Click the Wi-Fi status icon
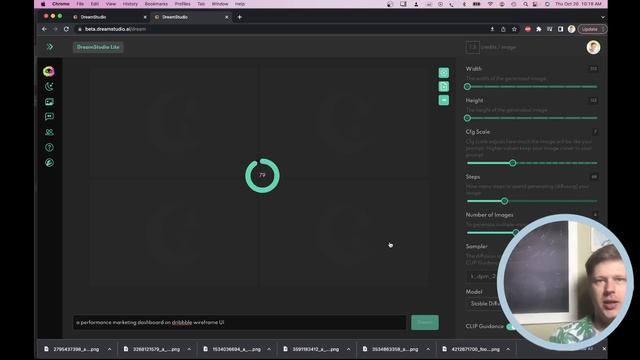Image resolution: width=640 pixels, height=360 pixels. [x=490, y=4]
